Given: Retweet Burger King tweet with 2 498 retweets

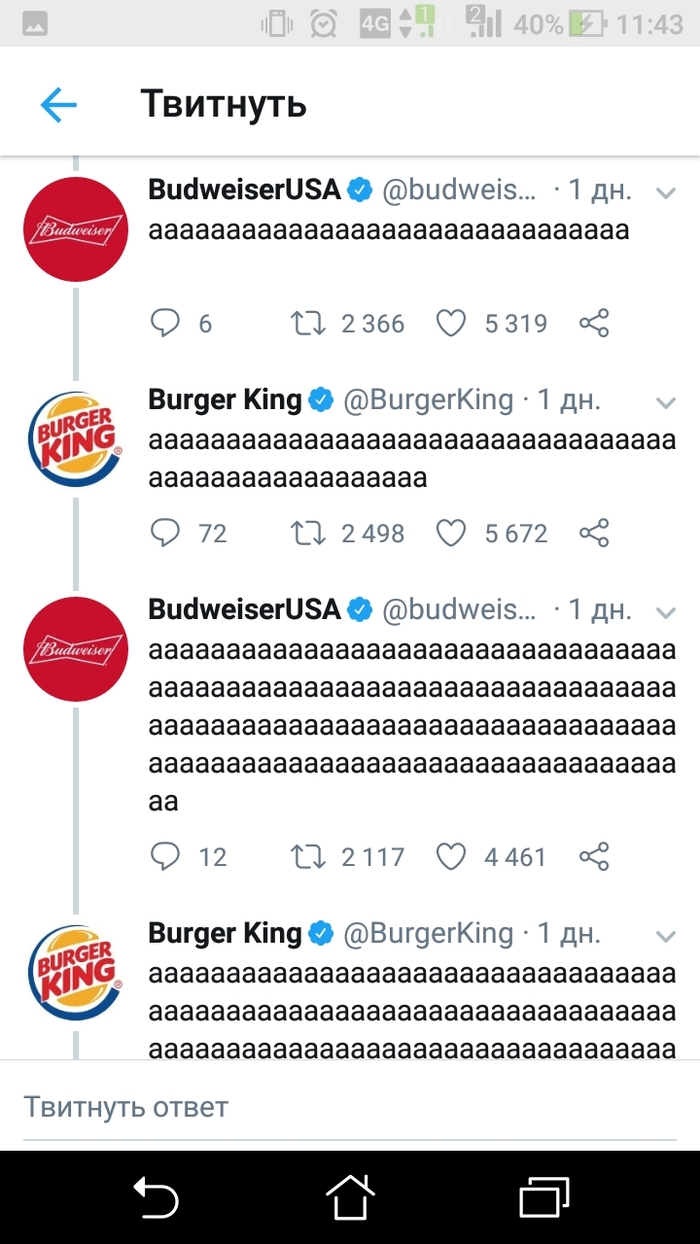Looking at the screenshot, I should pyautogui.click(x=307, y=532).
